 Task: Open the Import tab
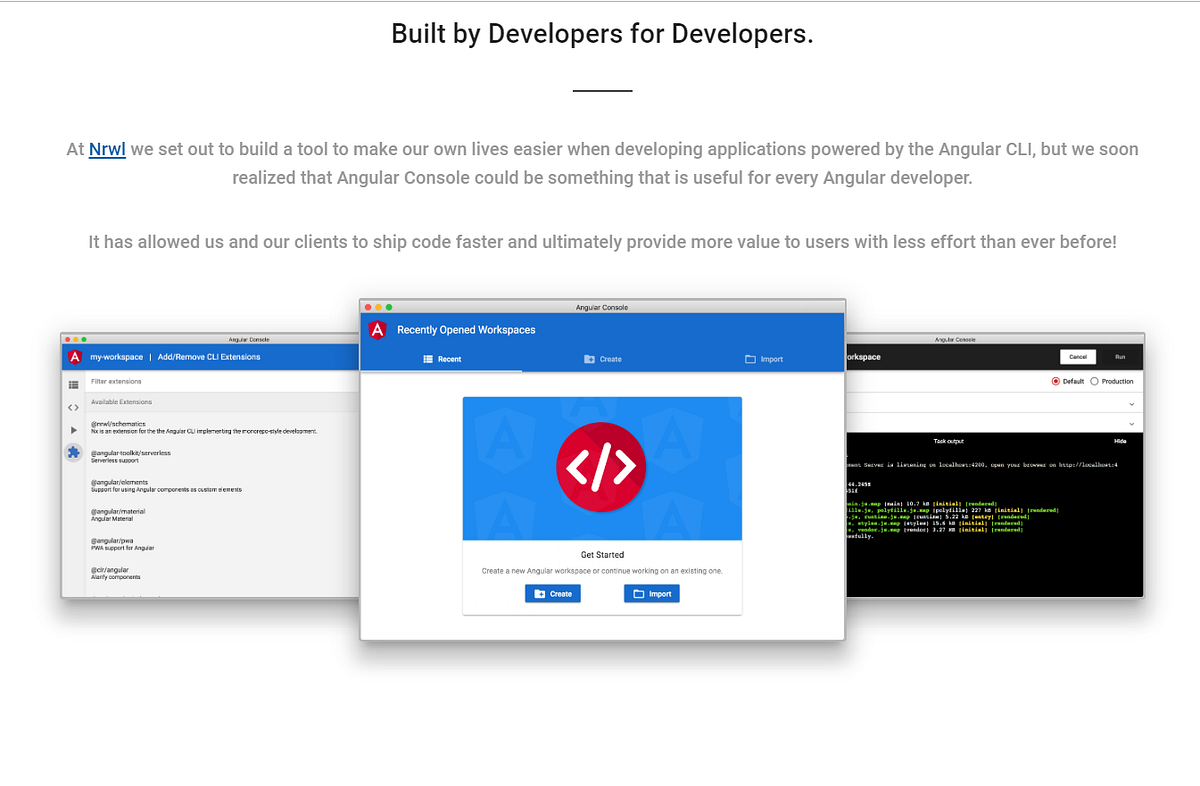point(764,359)
